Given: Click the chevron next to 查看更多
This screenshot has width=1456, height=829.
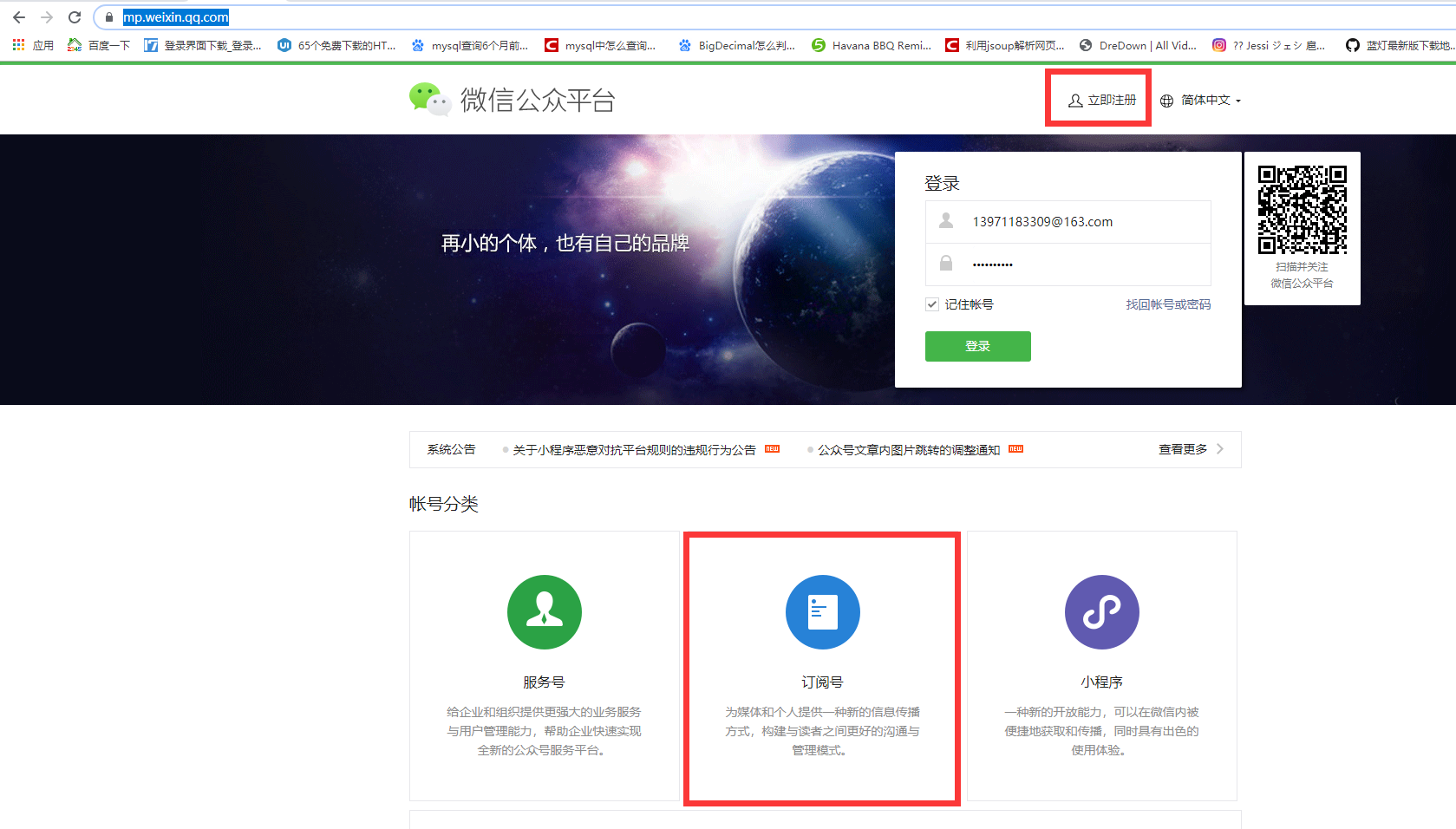Looking at the screenshot, I should pos(1220,449).
